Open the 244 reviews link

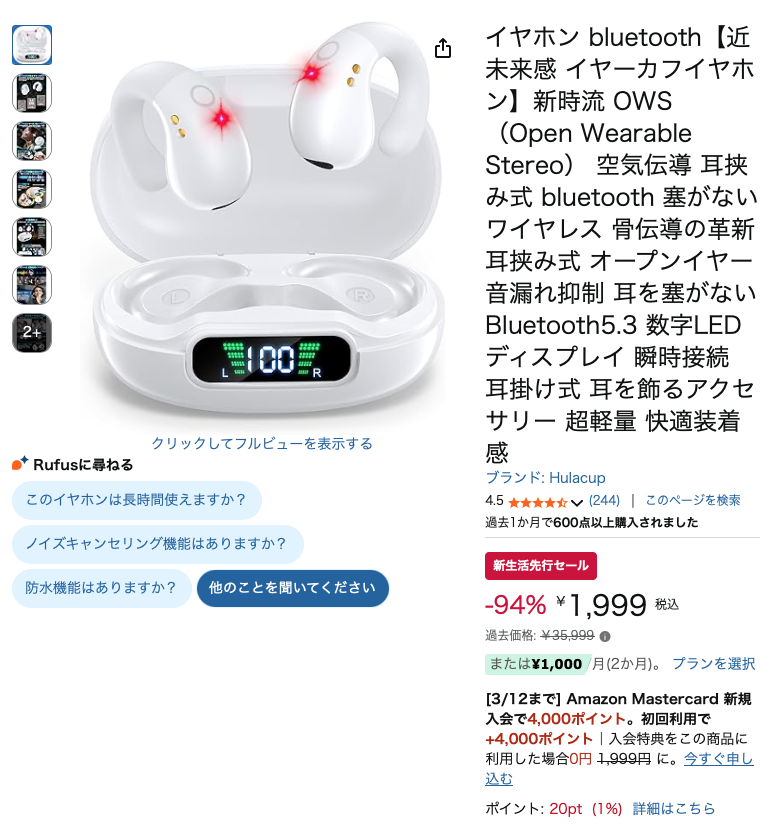tap(604, 500)
